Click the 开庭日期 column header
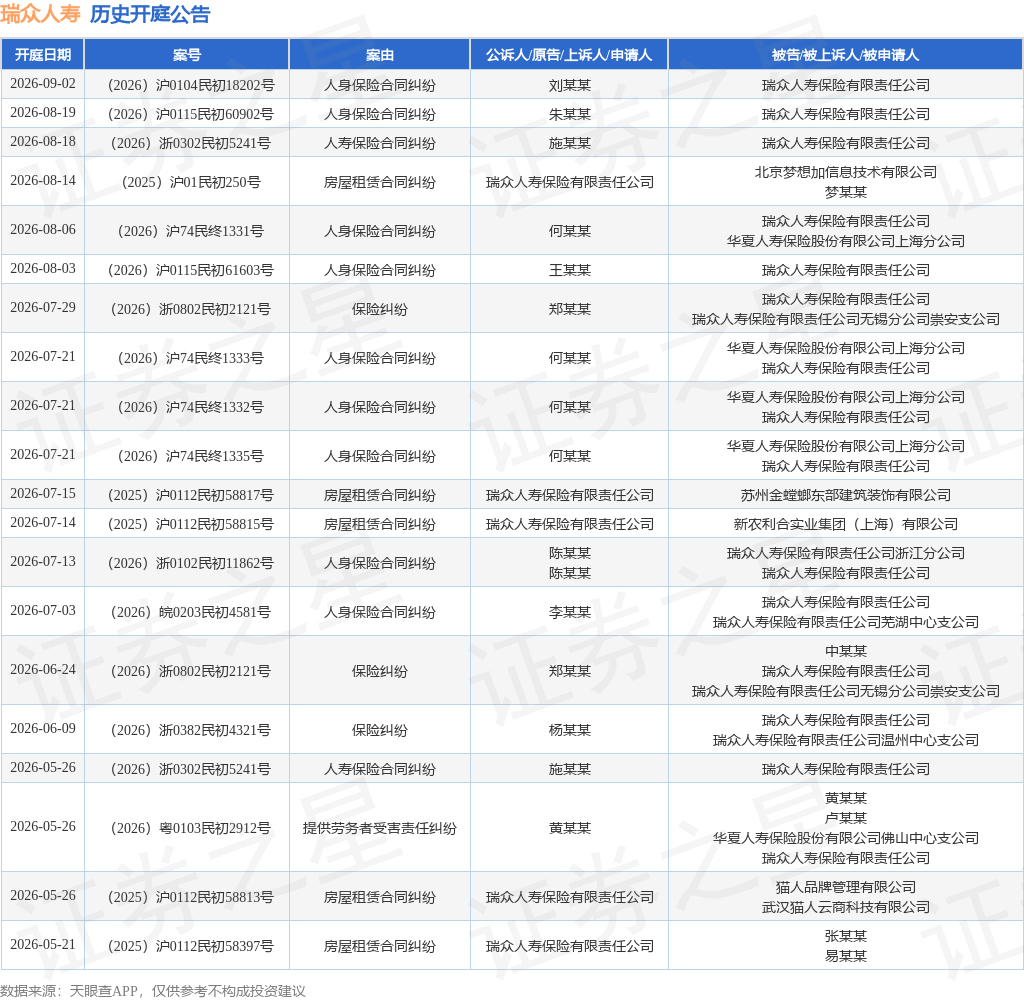This screenshot has width=1024, height=1000. (x=42, y=55)
